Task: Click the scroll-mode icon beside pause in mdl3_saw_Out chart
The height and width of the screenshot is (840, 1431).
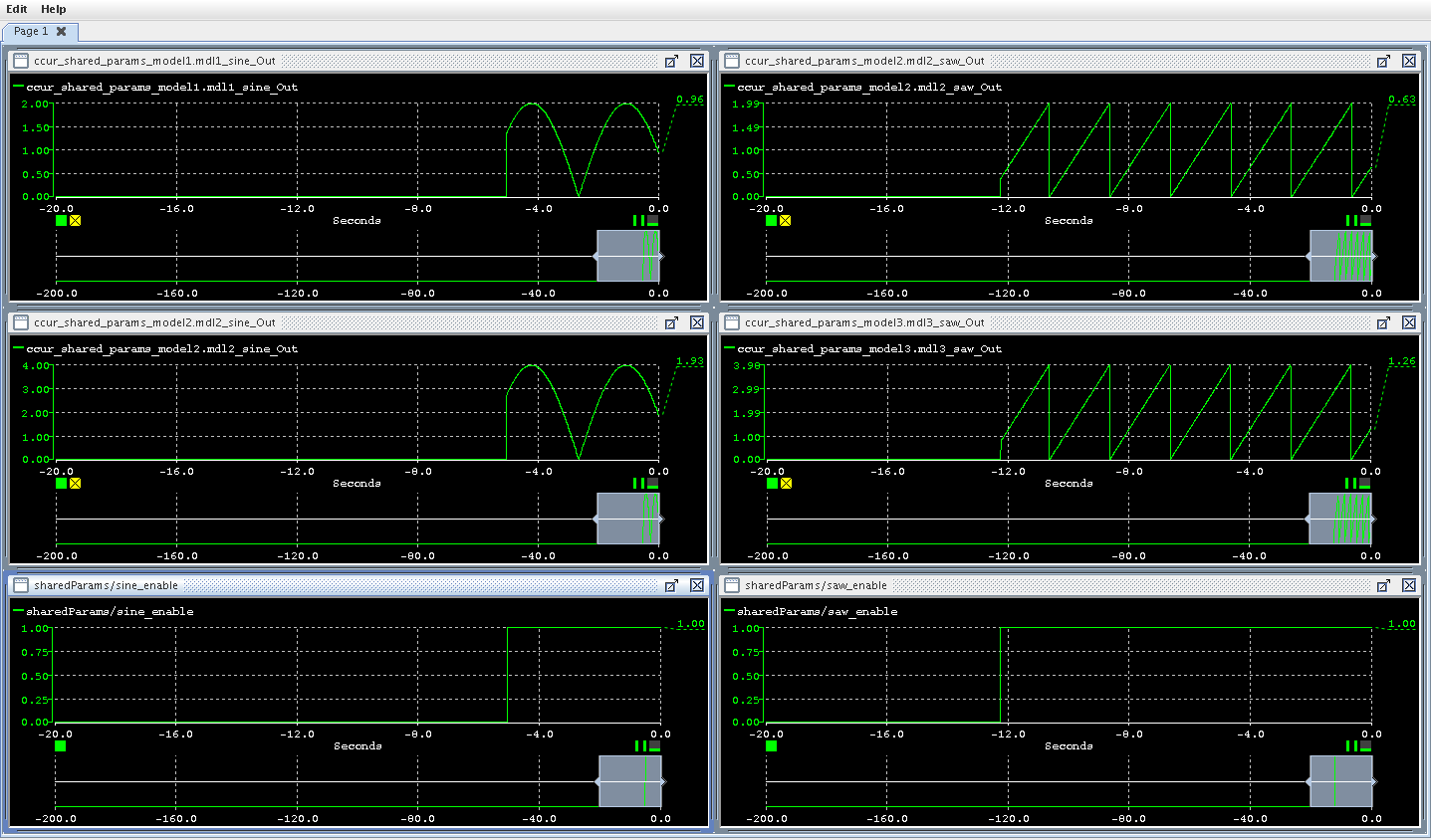Action: (x=1365, y=484)
